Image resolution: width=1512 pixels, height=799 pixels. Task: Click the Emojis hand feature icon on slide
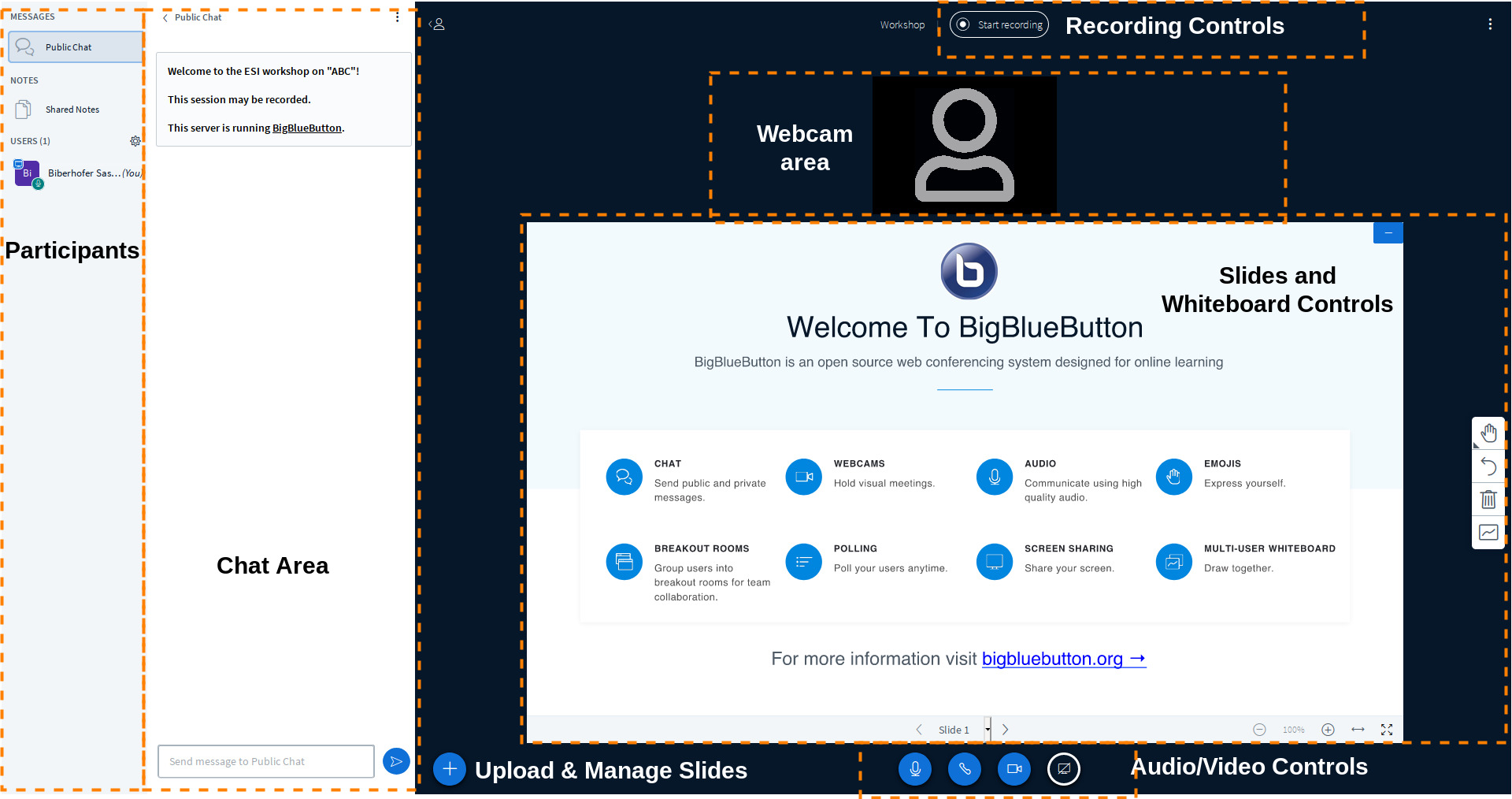point(1174,477)
